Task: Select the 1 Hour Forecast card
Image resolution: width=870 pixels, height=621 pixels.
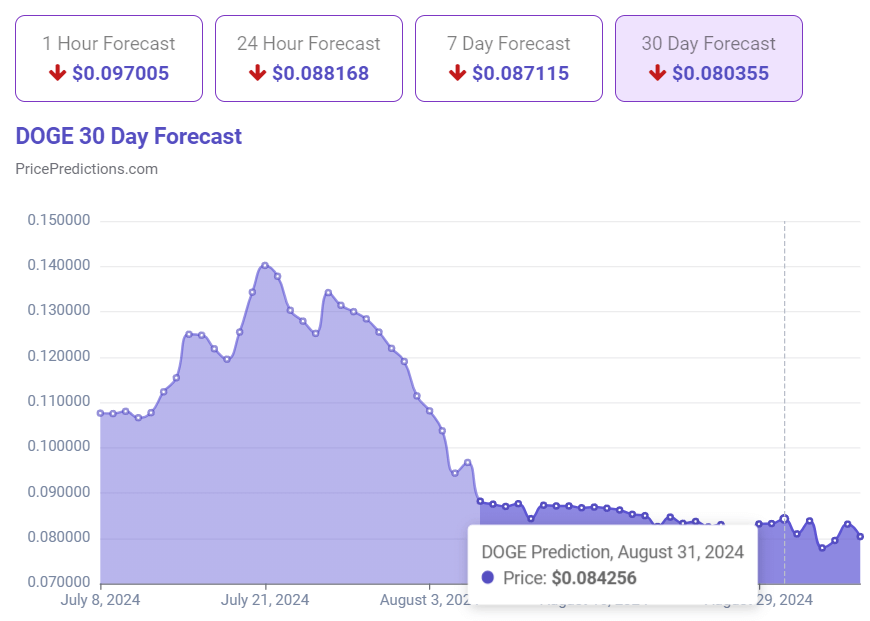Action: pos(108,58)
